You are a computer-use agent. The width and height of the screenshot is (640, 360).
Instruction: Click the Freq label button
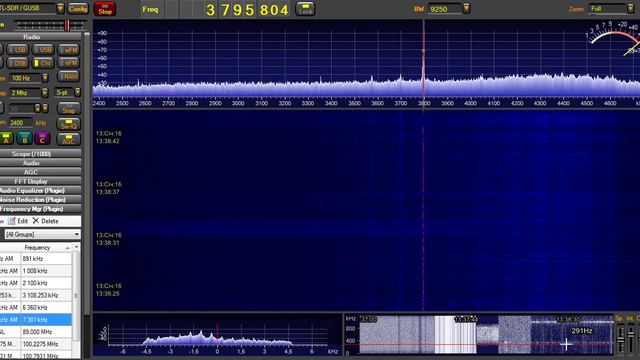point(150,9)
